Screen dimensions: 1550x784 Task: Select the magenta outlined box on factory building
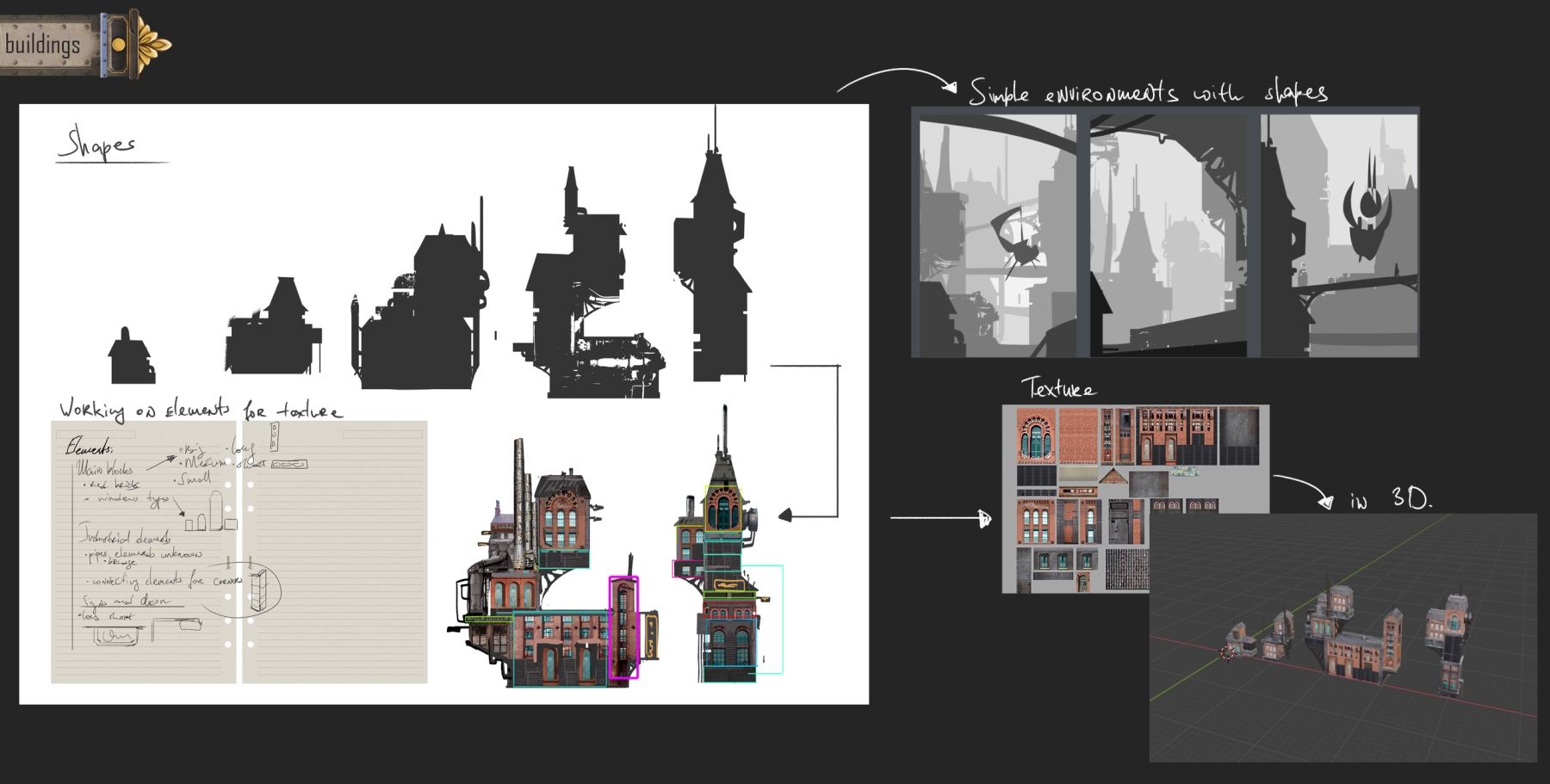(623, 627)
